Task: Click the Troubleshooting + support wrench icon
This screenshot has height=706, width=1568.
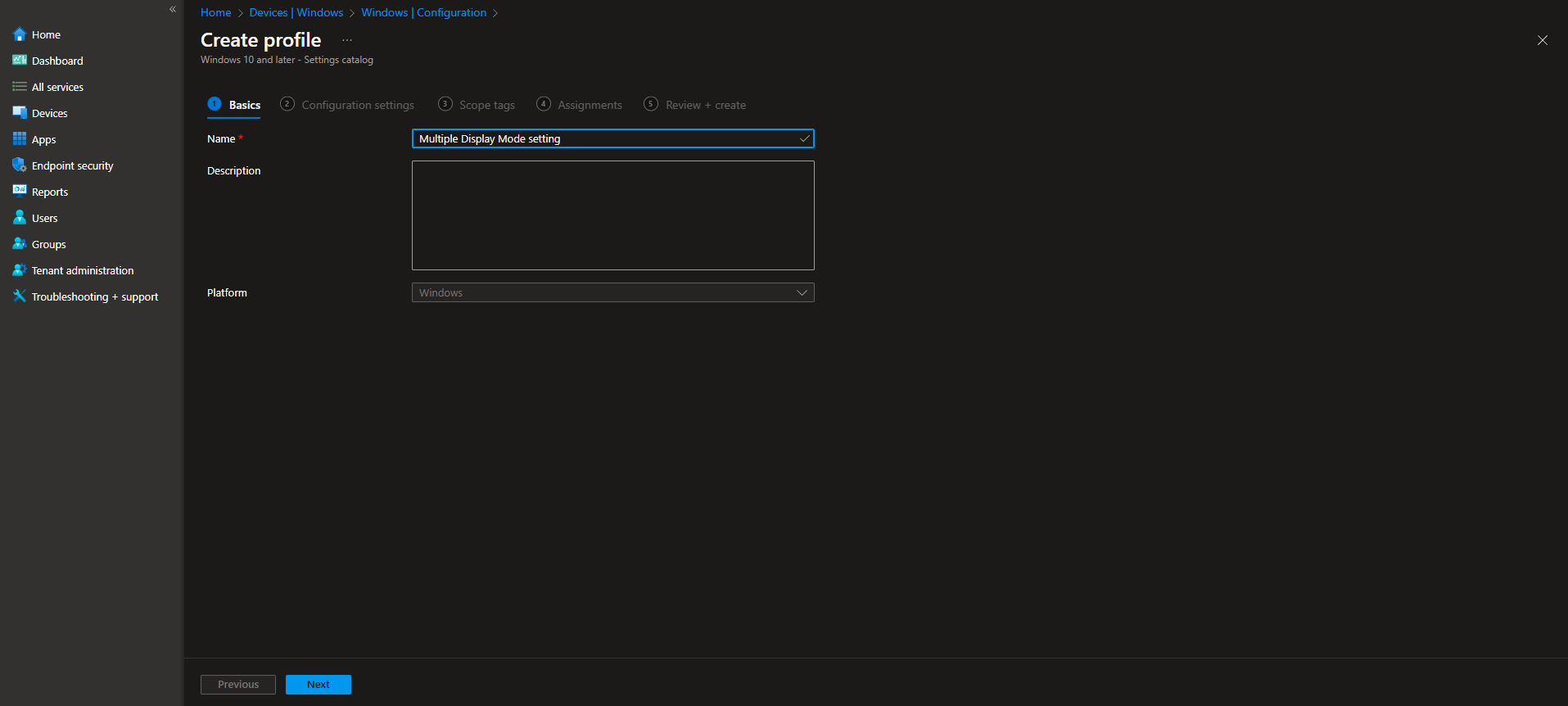Action: tap(20, 296)
